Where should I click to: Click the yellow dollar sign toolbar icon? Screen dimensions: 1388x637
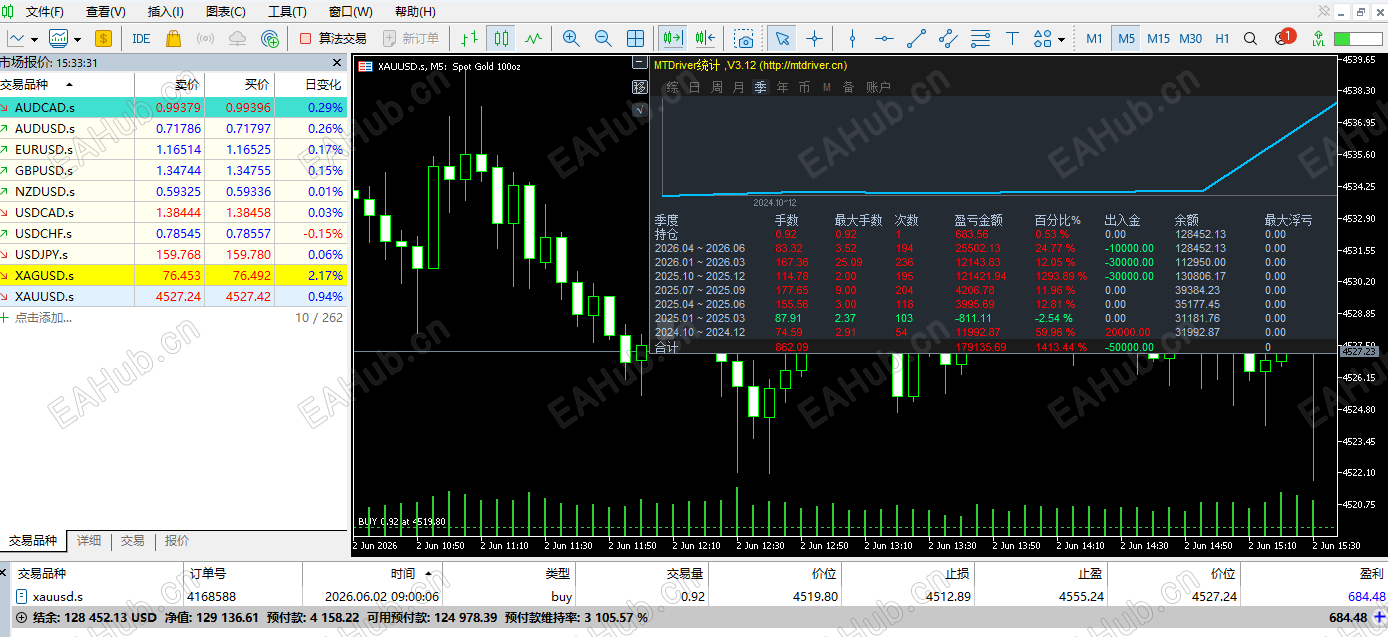point(104,38)
